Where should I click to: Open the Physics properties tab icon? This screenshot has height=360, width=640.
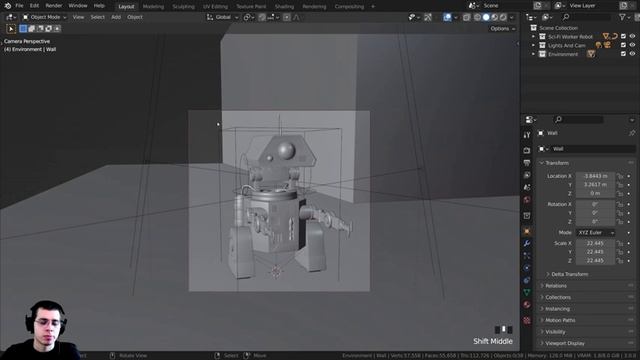(x=527, y=268)
